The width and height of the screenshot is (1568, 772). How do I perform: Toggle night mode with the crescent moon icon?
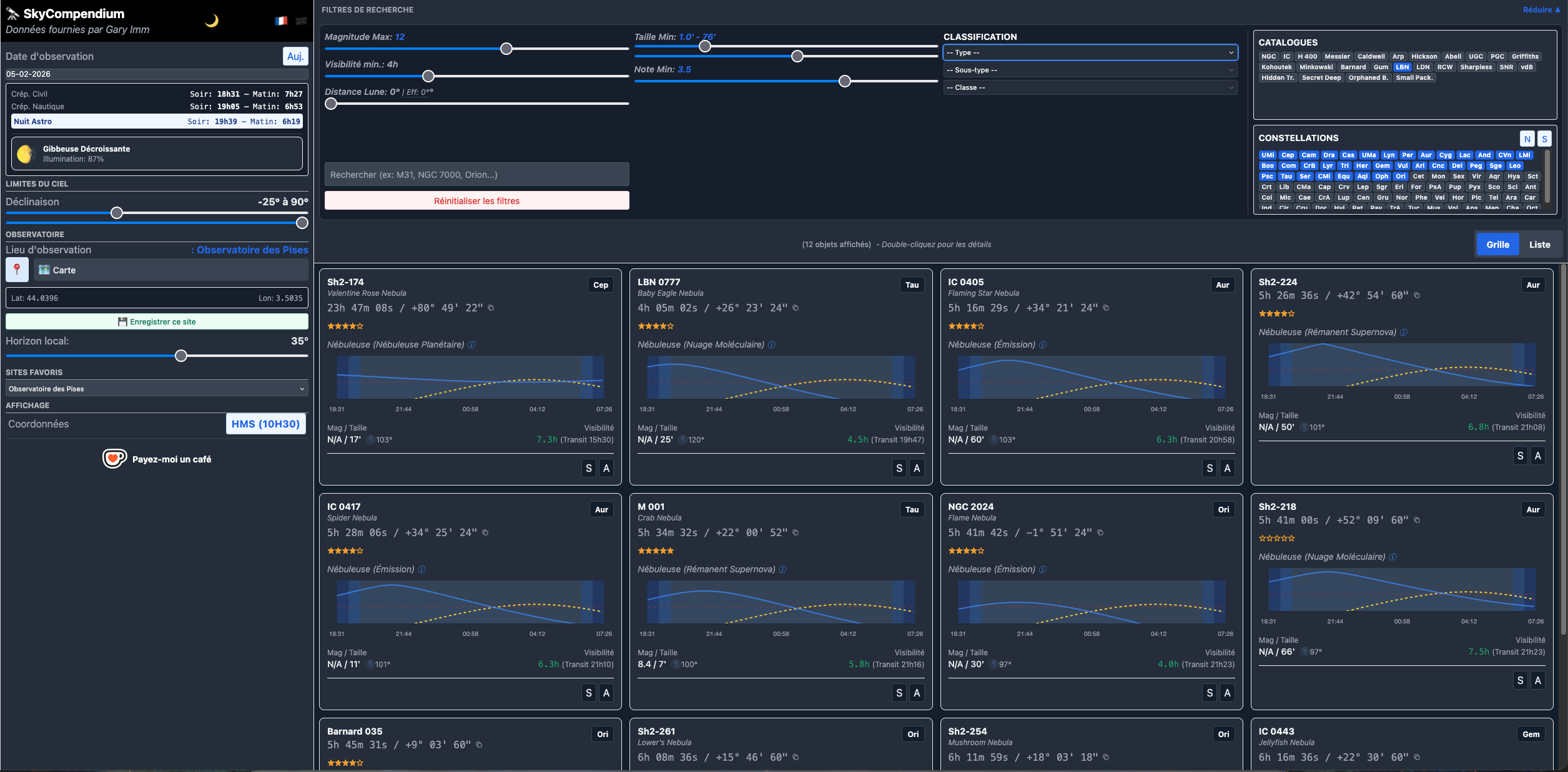click(x=212, y=21)
